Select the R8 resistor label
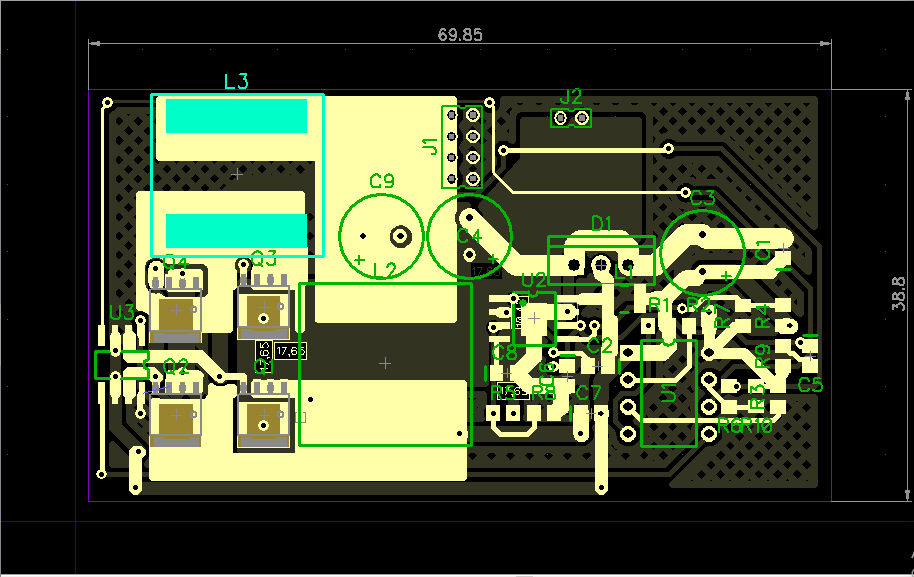 pos(544,393)
